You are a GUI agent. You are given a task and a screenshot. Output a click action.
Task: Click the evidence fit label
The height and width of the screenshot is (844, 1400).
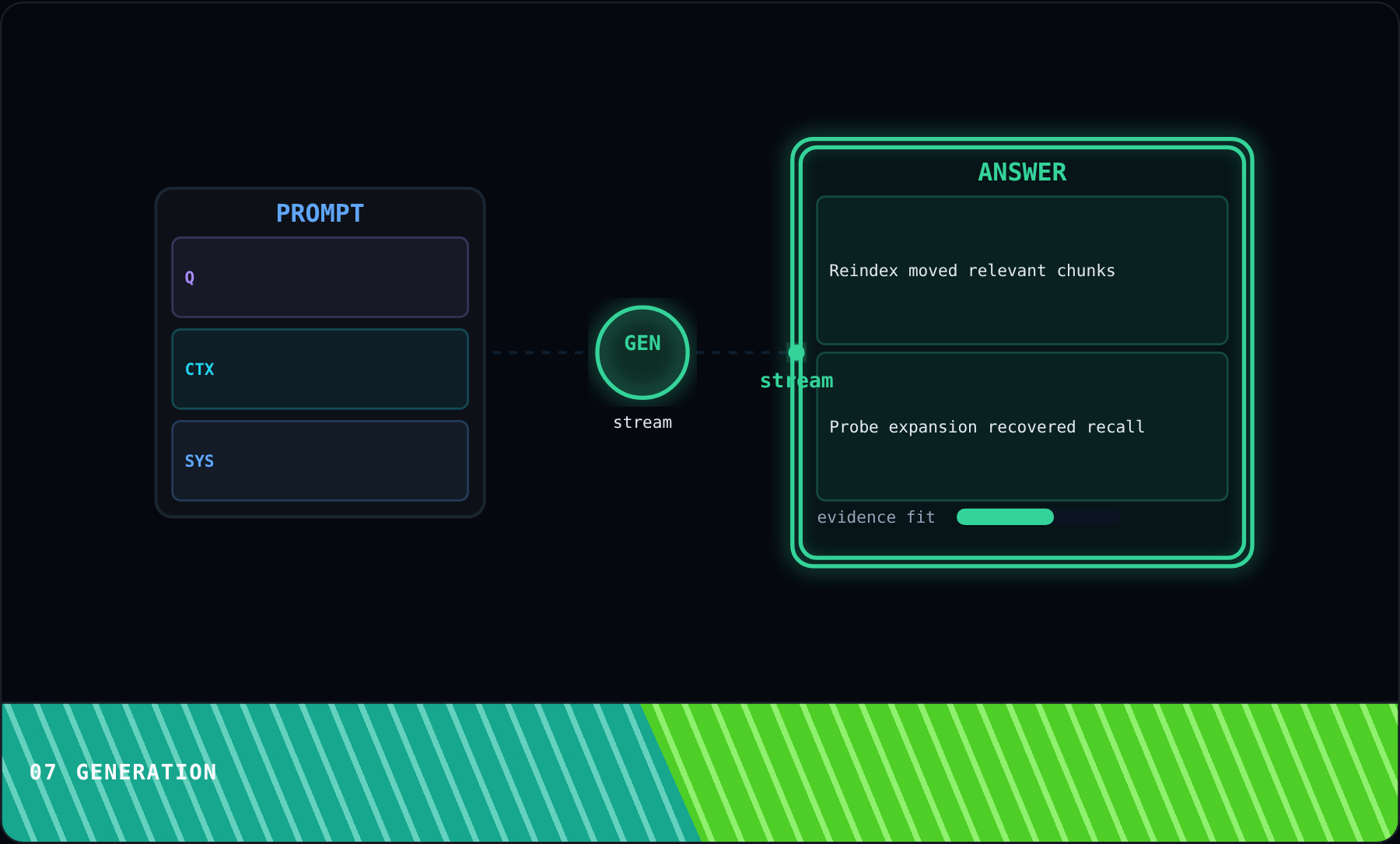pos(876,517)
